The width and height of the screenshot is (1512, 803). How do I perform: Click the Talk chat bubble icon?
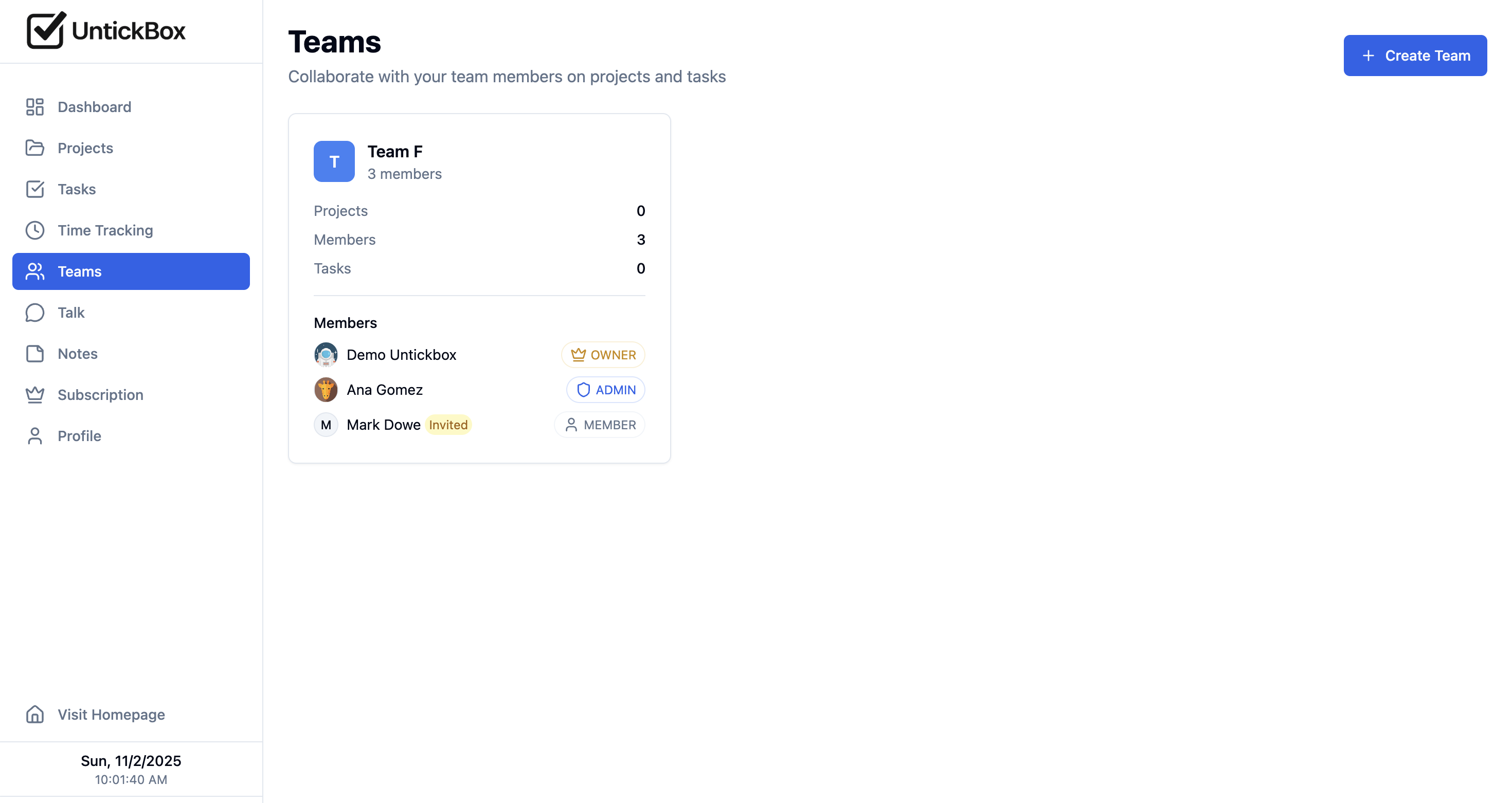pos(34,313)
